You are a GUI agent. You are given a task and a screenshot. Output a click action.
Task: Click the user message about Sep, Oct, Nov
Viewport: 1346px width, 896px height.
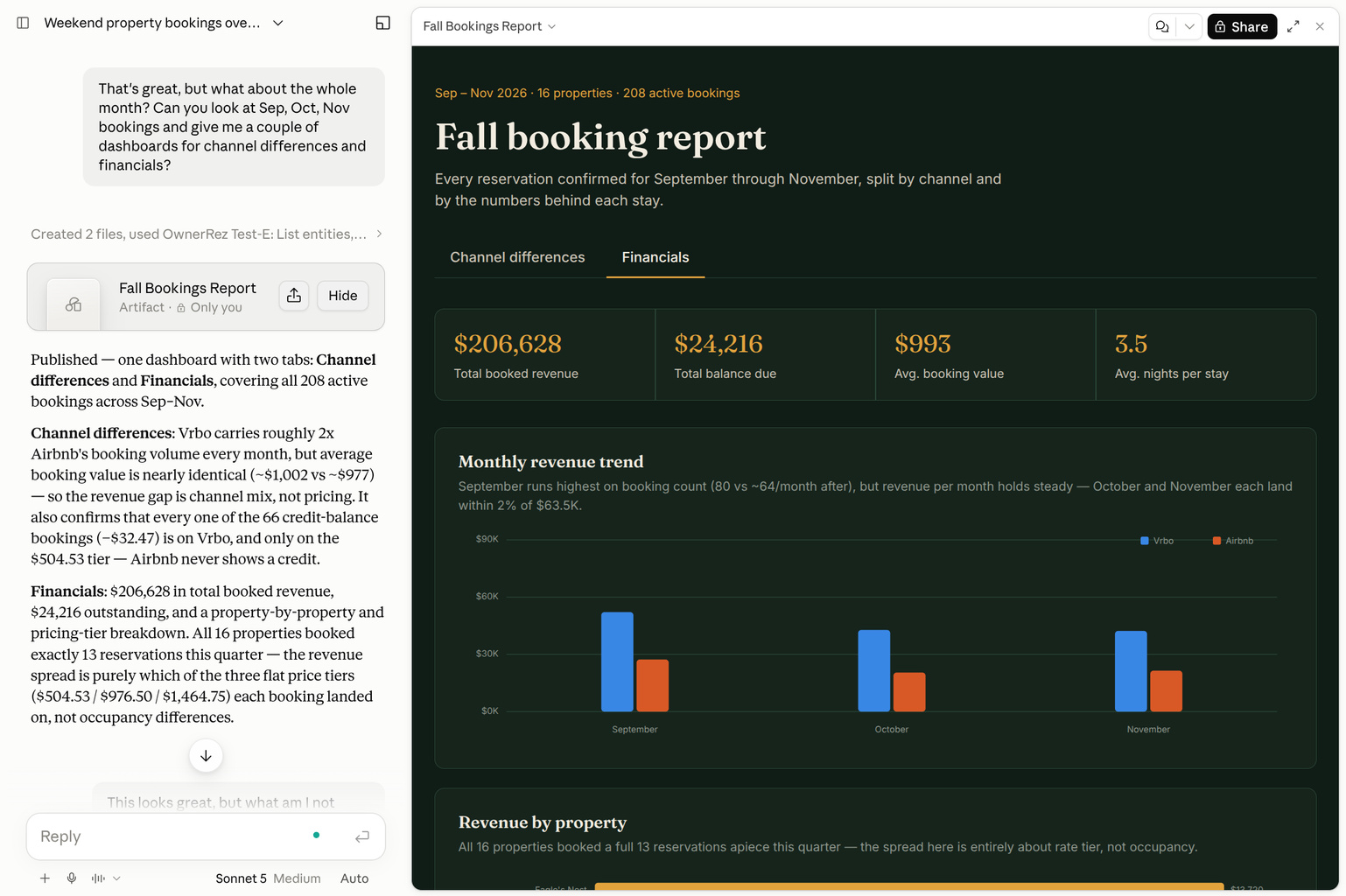click(234, 127)
